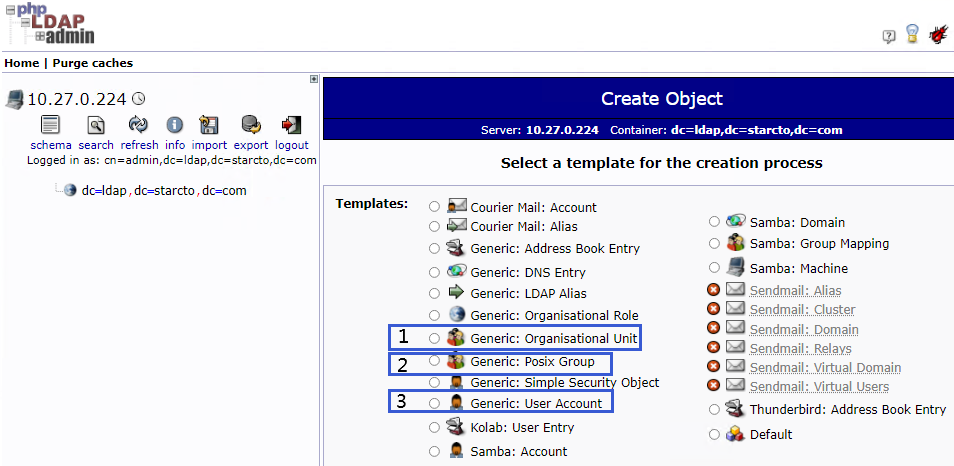Viewport: 954px width, 466px height.
Task: Select Thunderbird: Address Book Entry radio button
Action: [714, 410]
